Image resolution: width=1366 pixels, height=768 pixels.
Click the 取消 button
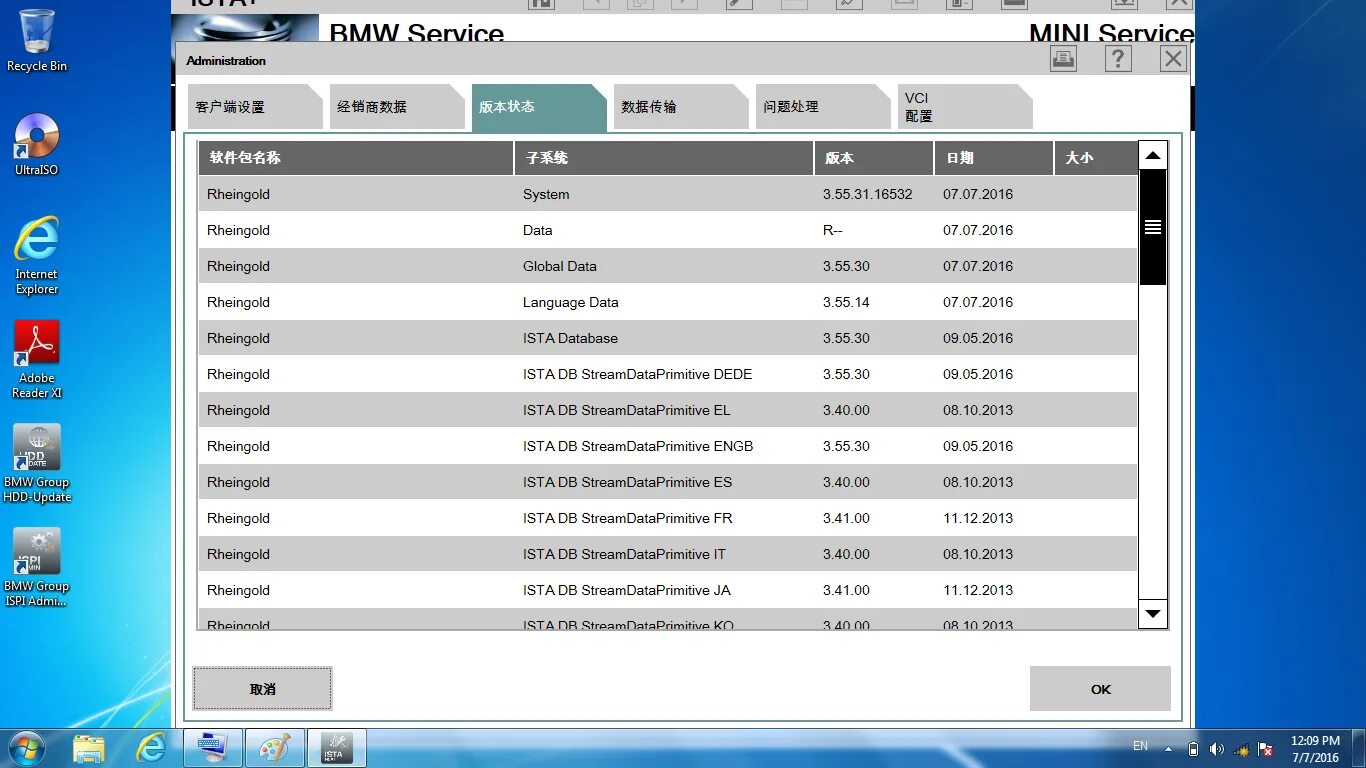262,689
